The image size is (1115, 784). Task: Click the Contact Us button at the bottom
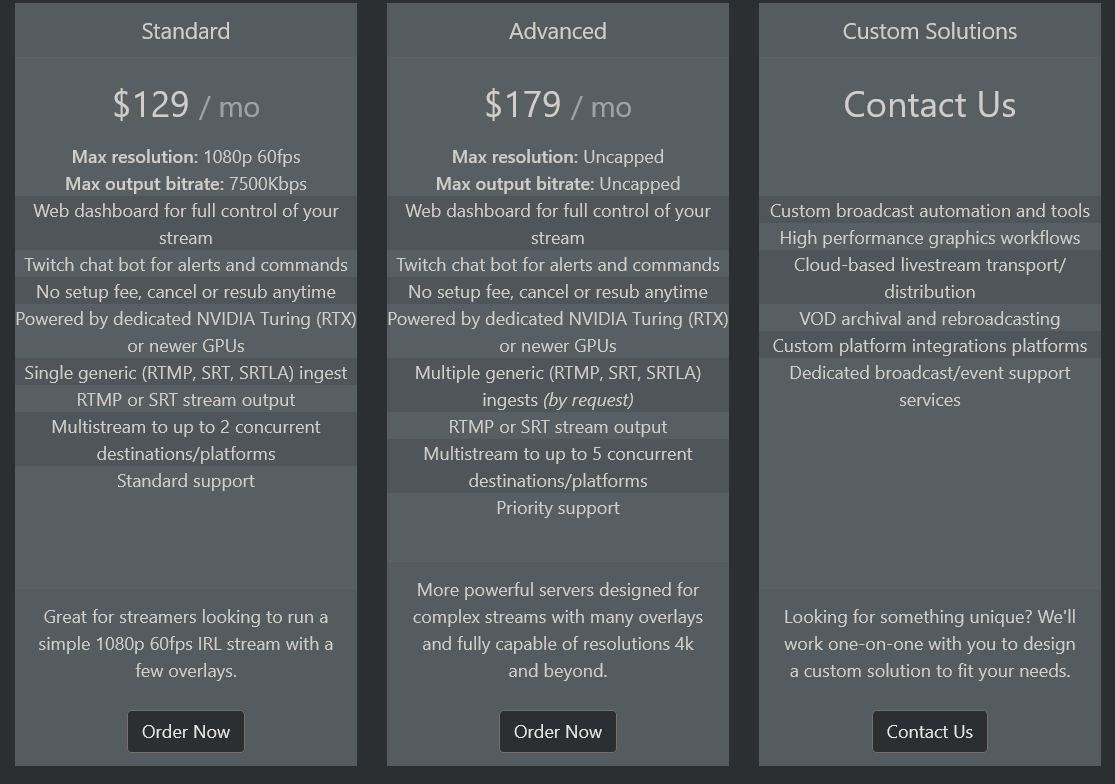(929, 731)
